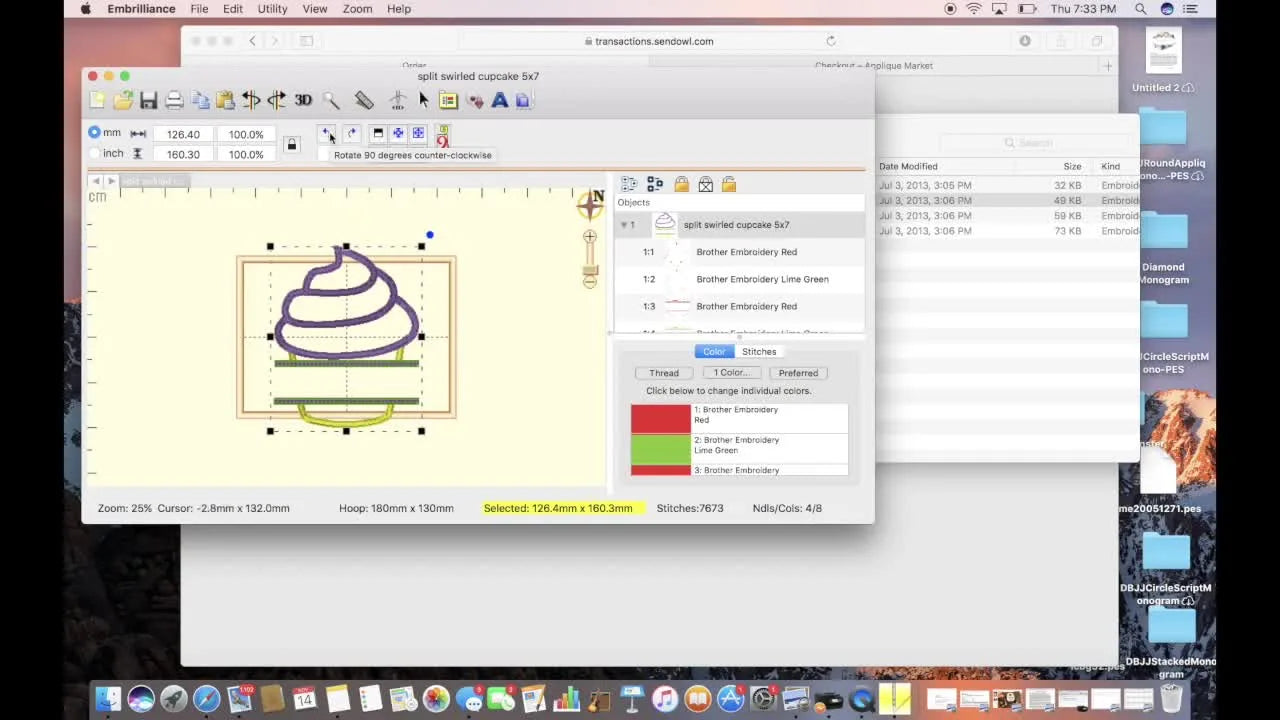Screen dimensions: 1280x720
Task: Switch to the Stitches tab
Action: coord(759,351)
